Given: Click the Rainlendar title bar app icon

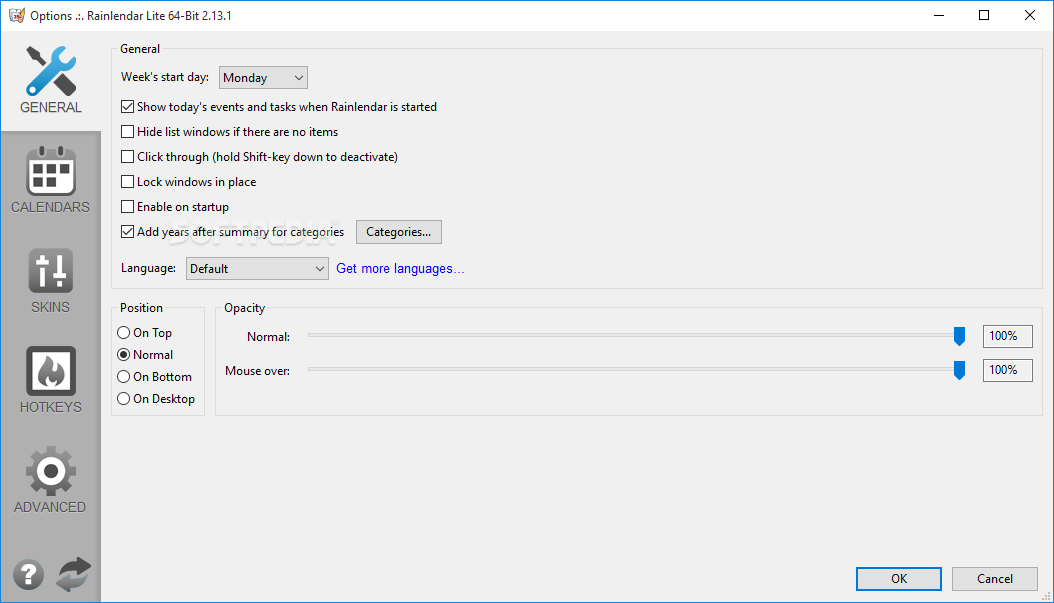Looking at the screenshot, I should (17, 15).
